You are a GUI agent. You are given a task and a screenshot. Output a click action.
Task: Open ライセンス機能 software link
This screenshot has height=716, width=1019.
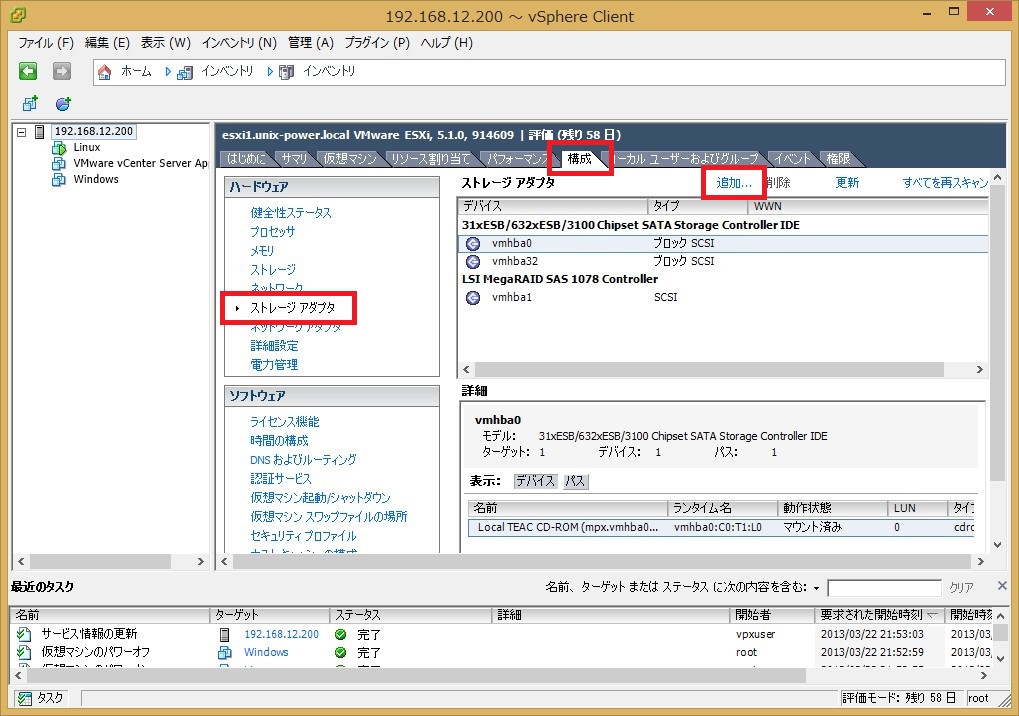(285, 422)
